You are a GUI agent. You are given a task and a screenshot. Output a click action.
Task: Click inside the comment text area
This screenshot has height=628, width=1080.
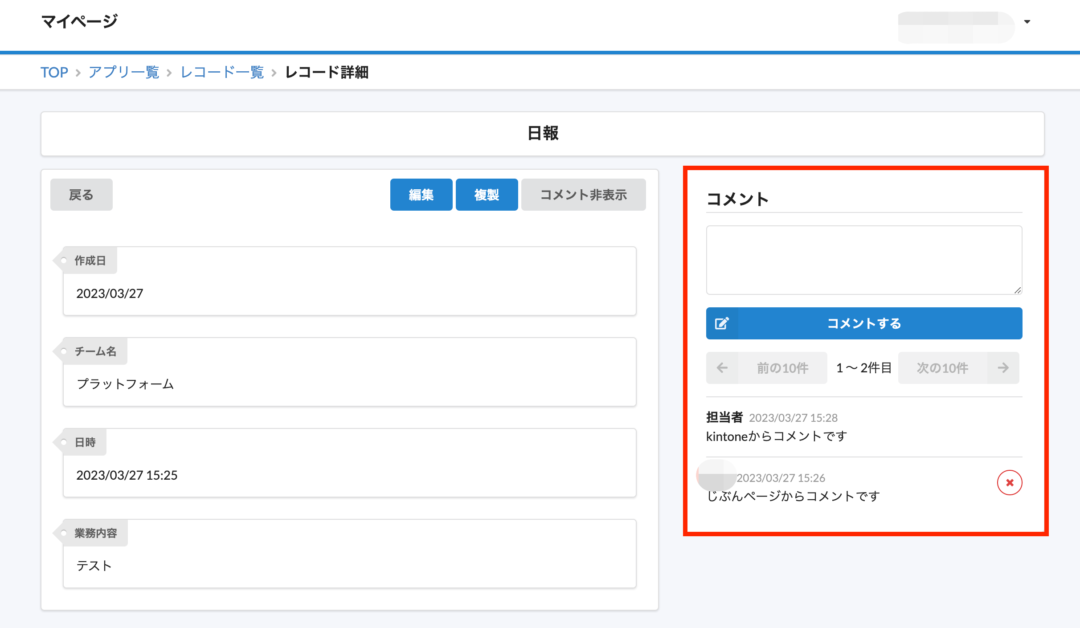(x=863, y=259)
